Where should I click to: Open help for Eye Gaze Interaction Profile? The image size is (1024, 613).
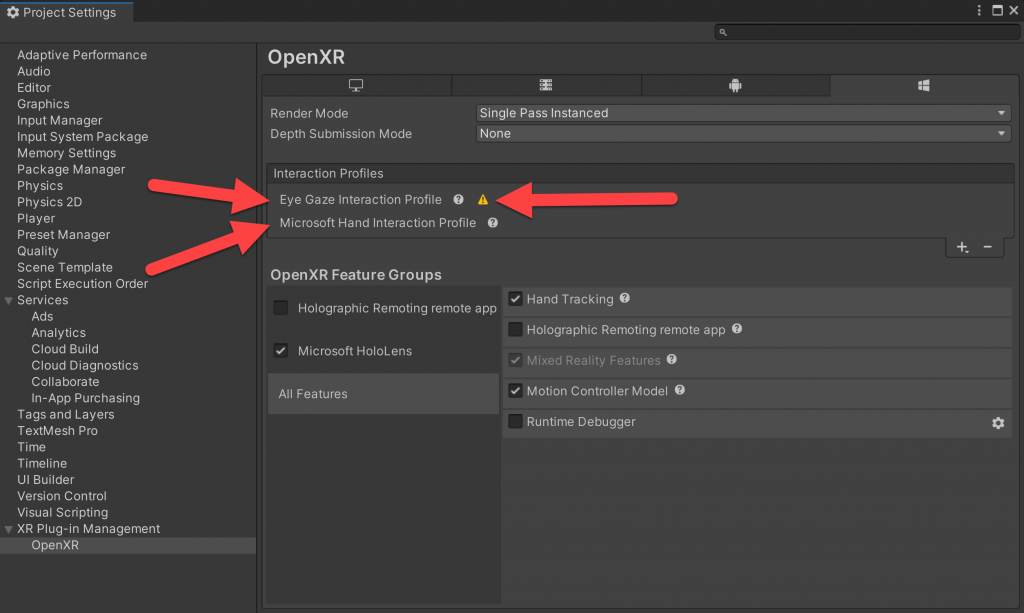[x=458, y=199]
